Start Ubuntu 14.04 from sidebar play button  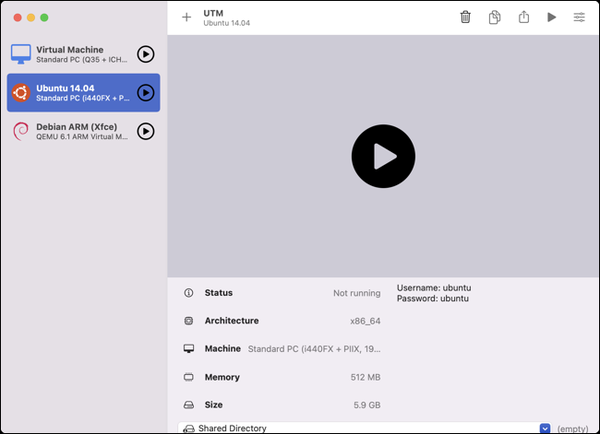146,93
